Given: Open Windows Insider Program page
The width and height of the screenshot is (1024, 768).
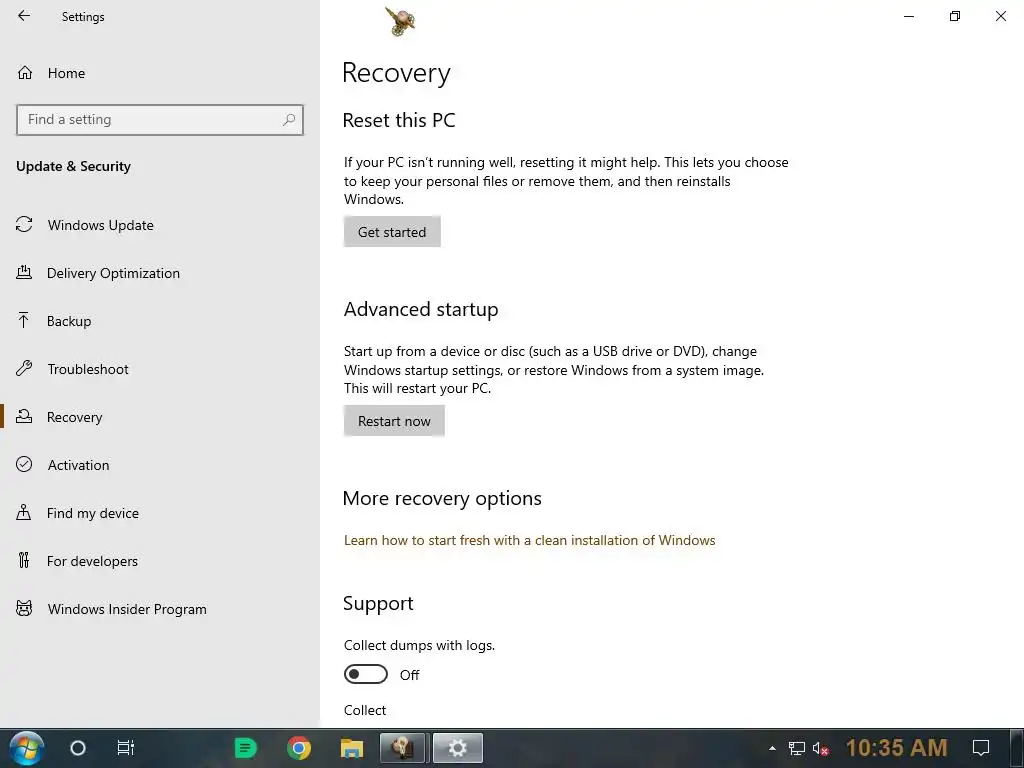Looking at the screenshot, I should click(160, 609).
